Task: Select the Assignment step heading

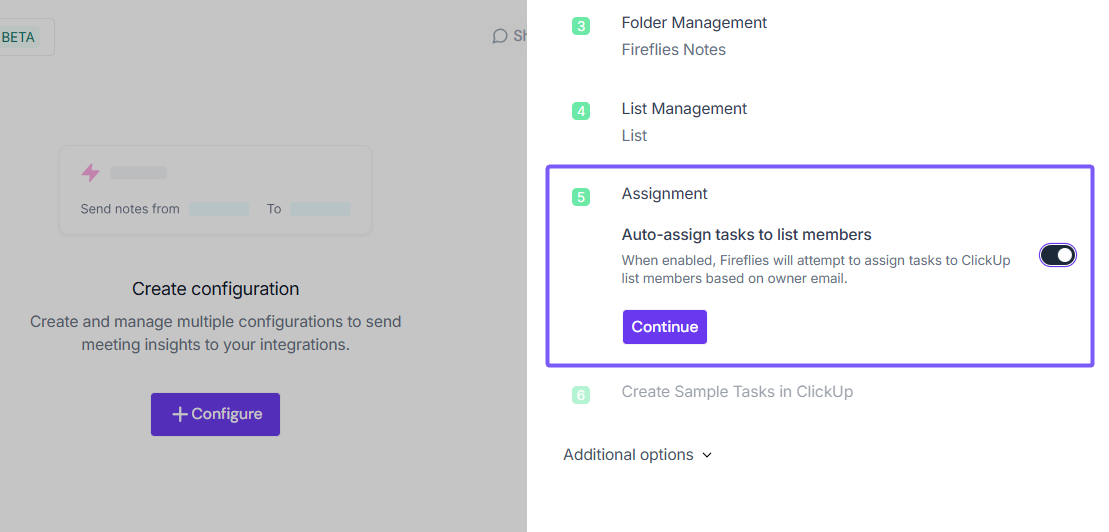Action: coord(664,194)
